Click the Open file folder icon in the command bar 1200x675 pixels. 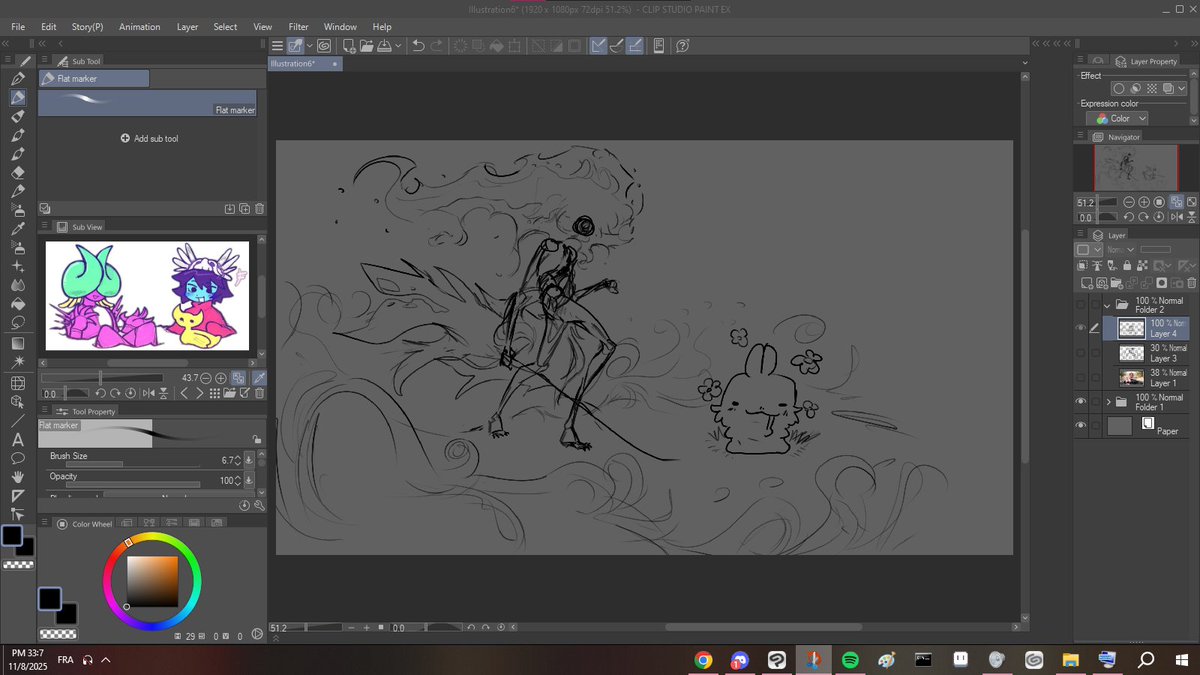366,45
